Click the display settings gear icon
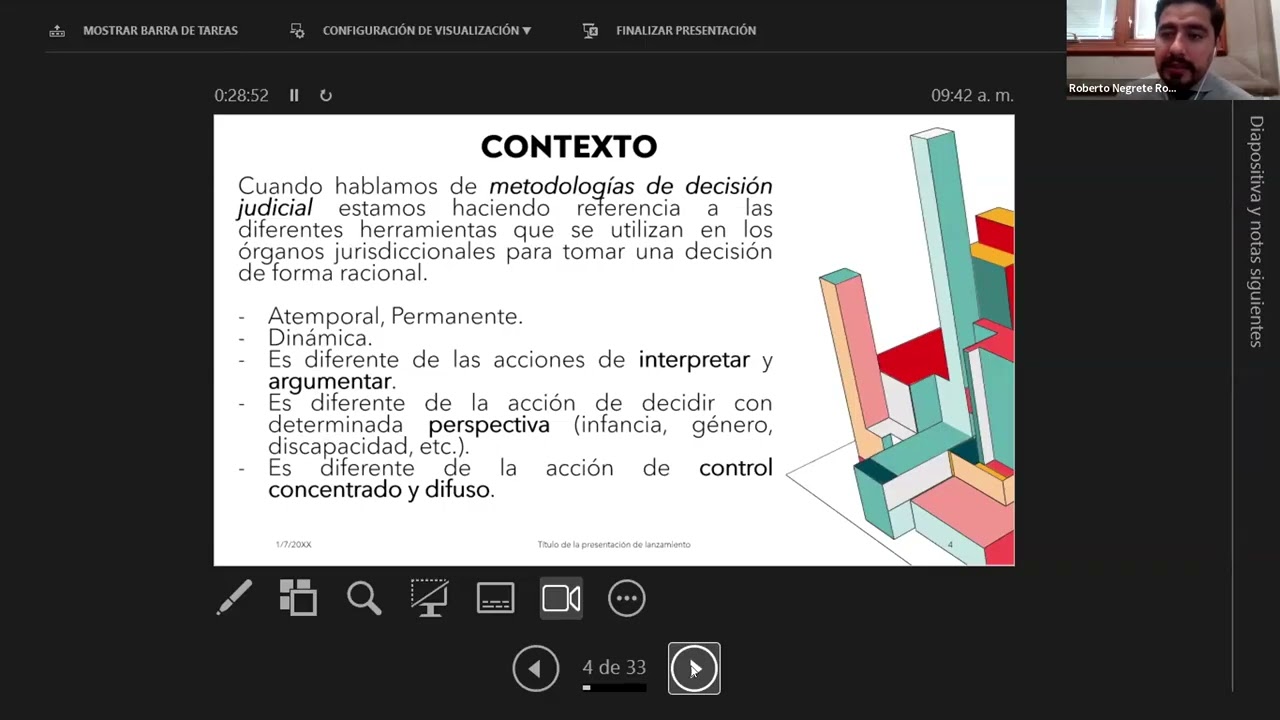The width and height of the screenshot is (1280, 720). click(x=297, y=31)
